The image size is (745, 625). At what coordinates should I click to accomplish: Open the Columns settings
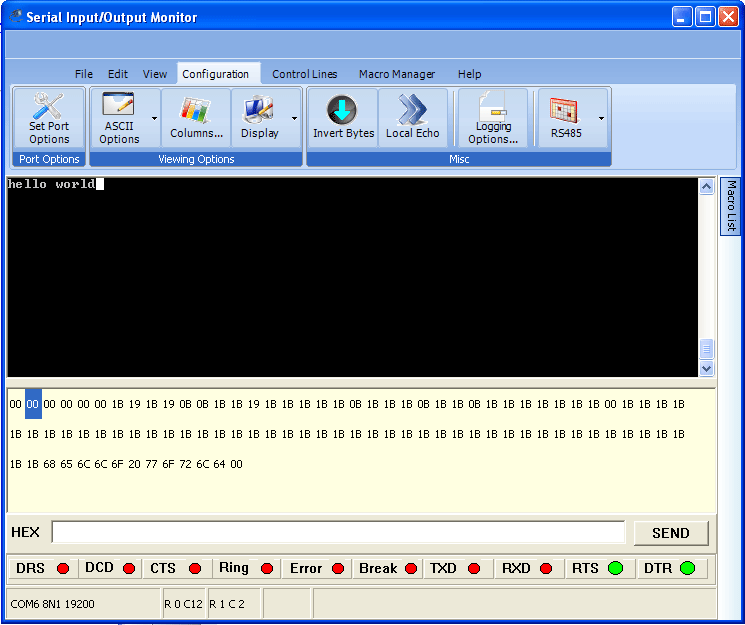[196, 119]
